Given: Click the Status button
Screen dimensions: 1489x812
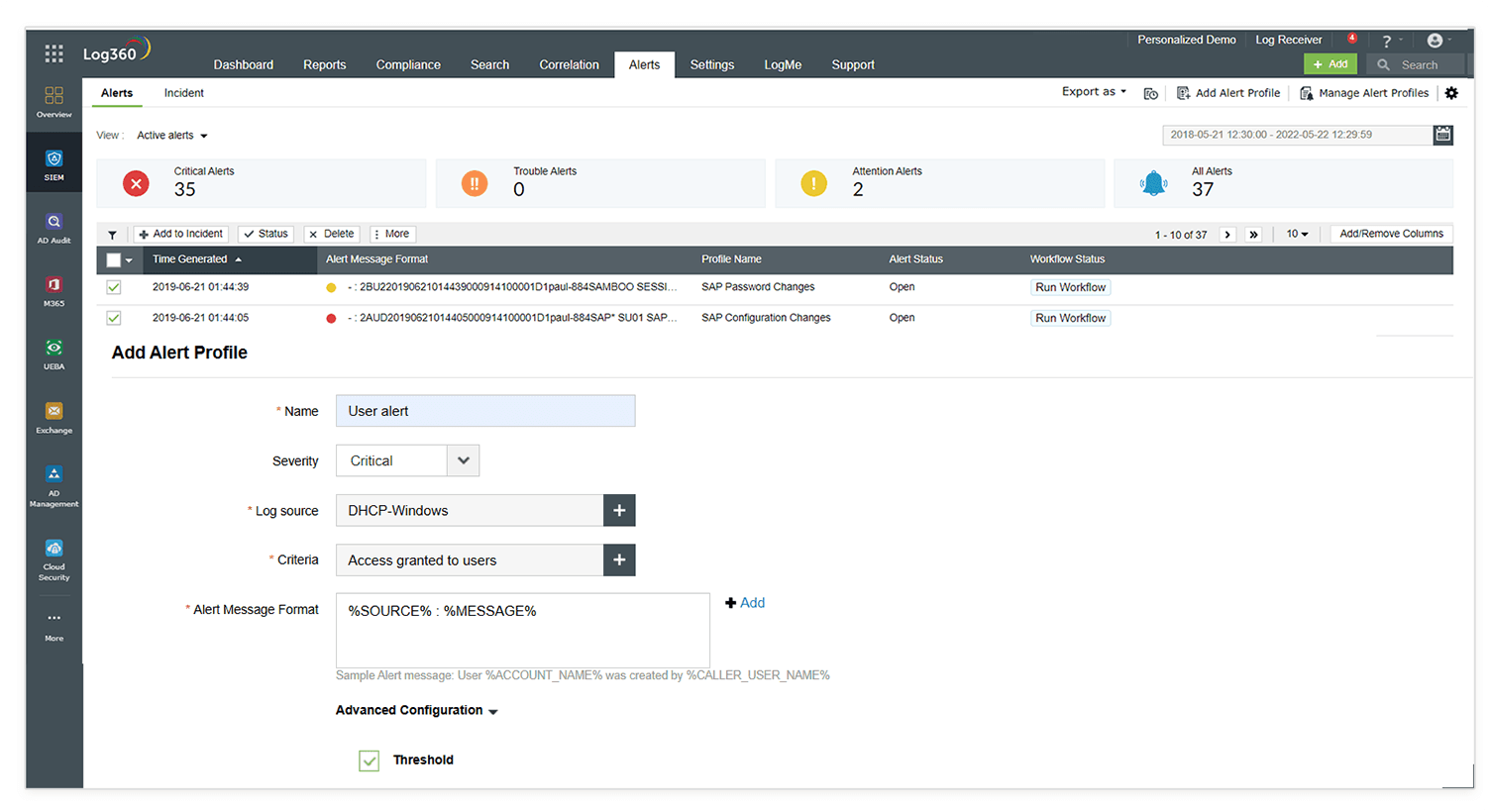Looking at the screenshot, I should click(266, 235).
